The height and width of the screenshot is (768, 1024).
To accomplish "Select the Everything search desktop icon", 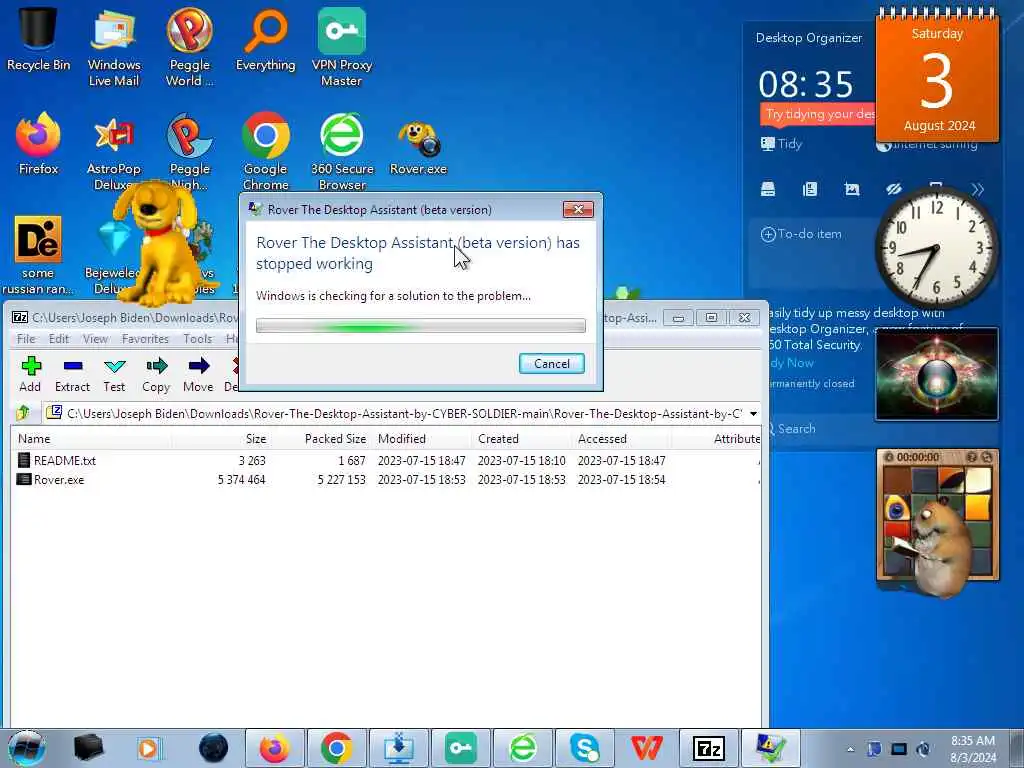I will pyautogui.click(x=266, y=39).
